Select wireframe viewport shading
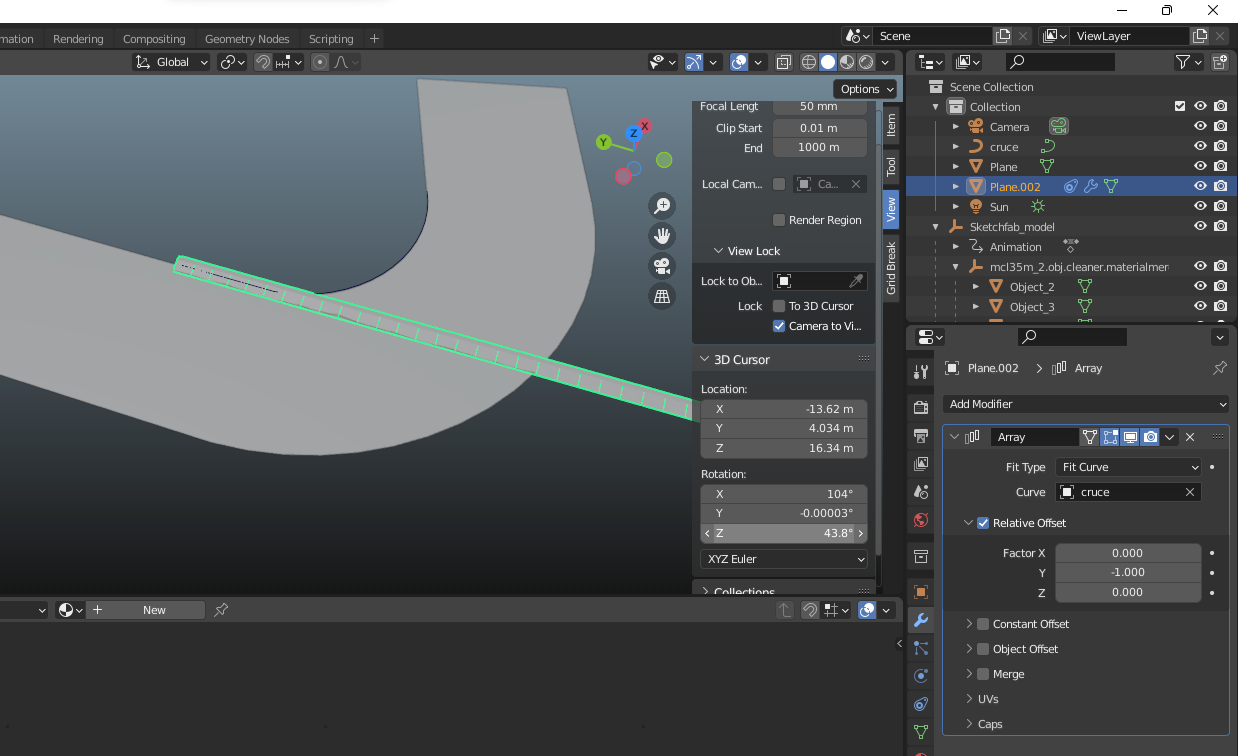Image resolution: width=1238 pixels, height=756 pixels. [809, 62]
